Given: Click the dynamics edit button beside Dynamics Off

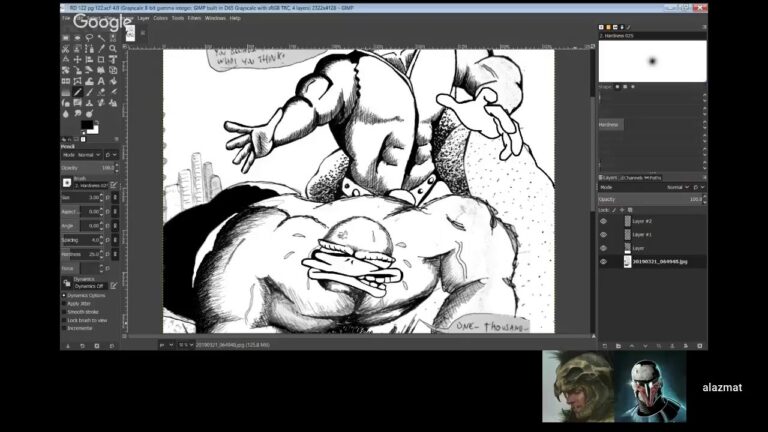Looking at the screenshot, I should (114, 286).
